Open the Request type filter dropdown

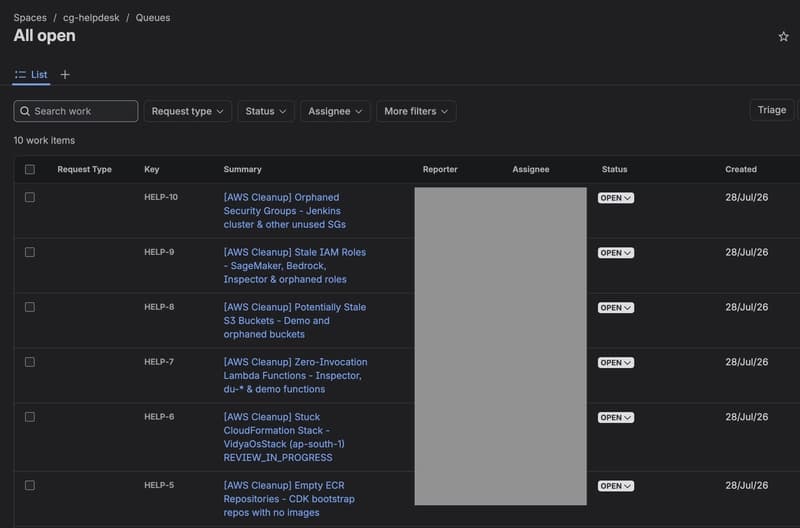[x=188, y=111]
